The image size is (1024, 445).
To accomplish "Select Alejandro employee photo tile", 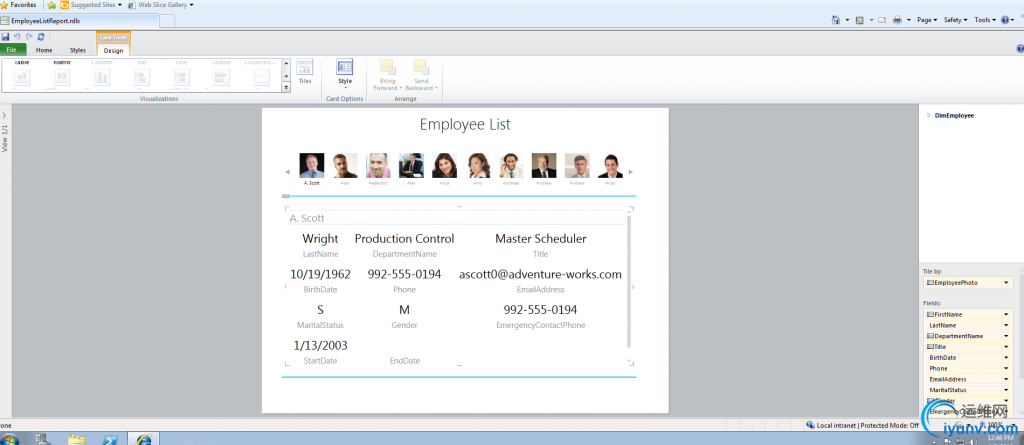I will click(378, 165).
